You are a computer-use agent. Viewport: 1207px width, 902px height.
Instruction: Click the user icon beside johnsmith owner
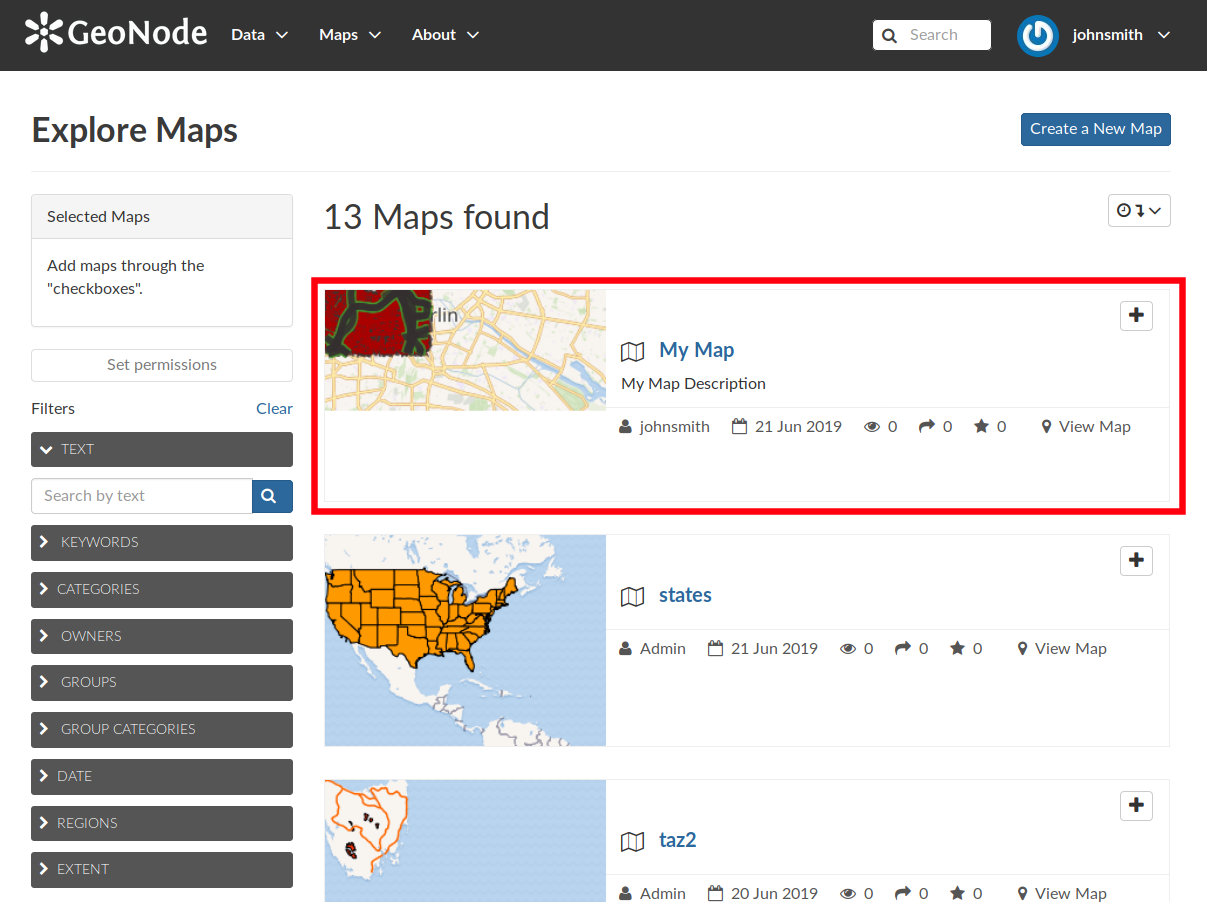tap(626, 427)
